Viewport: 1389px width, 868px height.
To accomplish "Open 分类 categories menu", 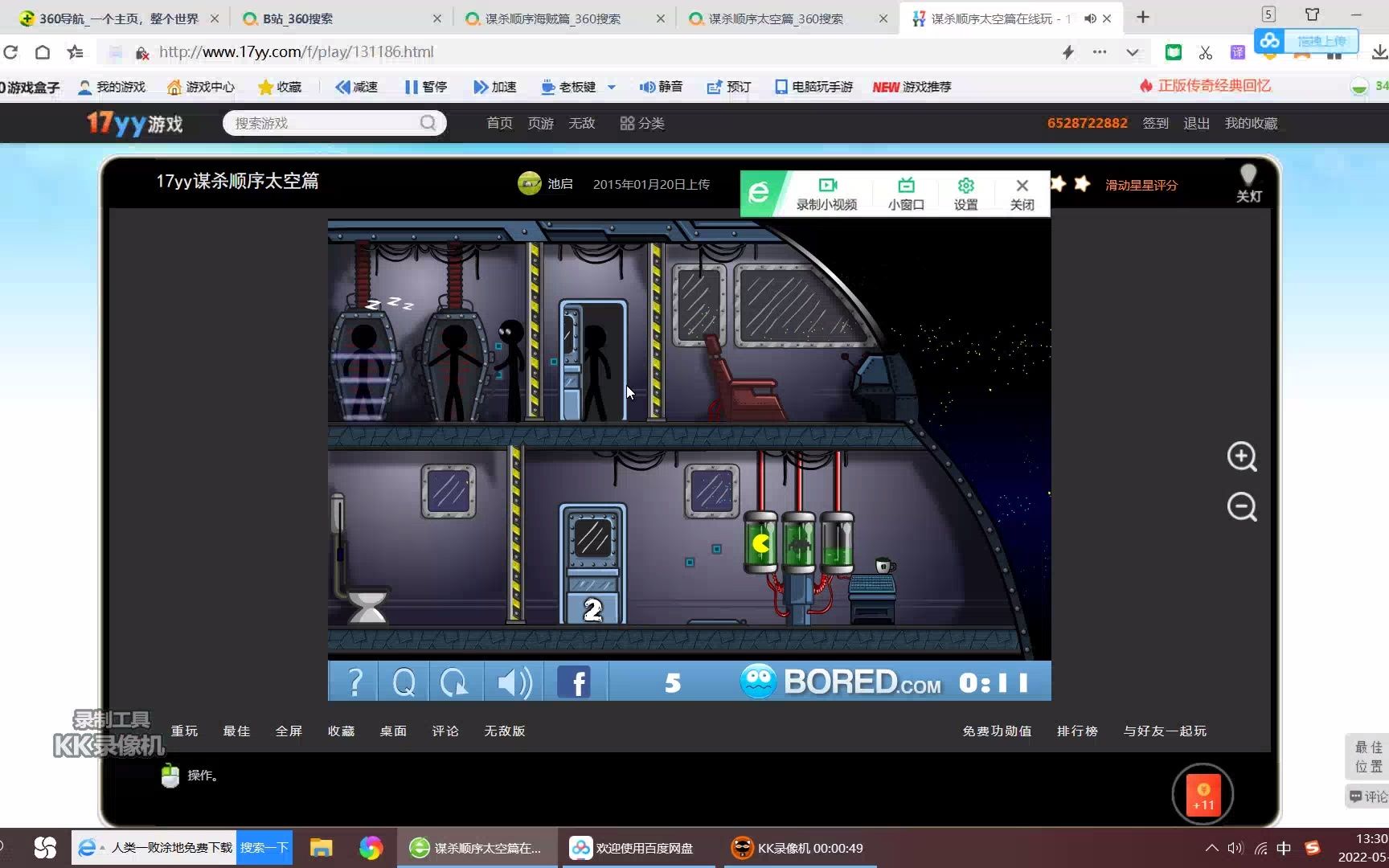I will pos(642,123).
